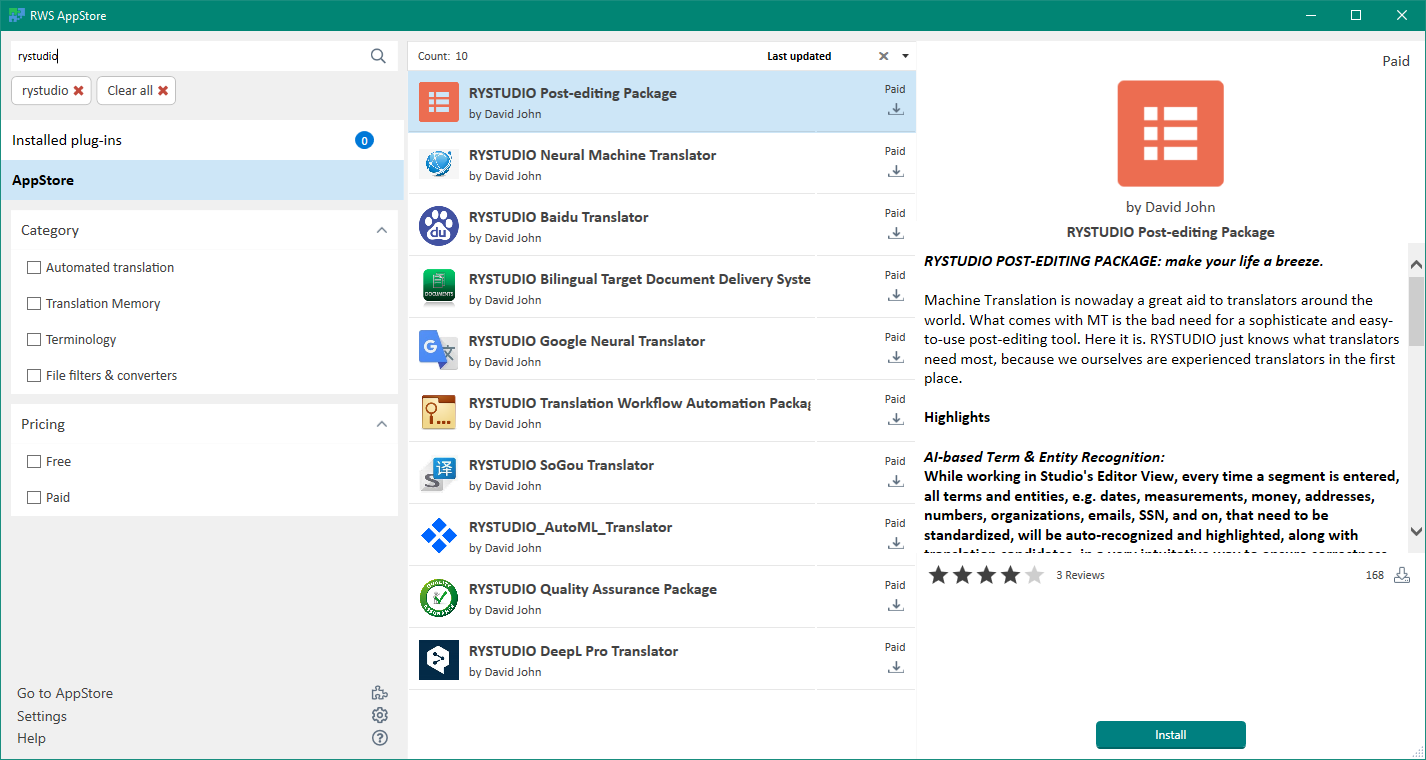Click the Settings gear icon
1426x760 pixels.
(x=379, y=715)
